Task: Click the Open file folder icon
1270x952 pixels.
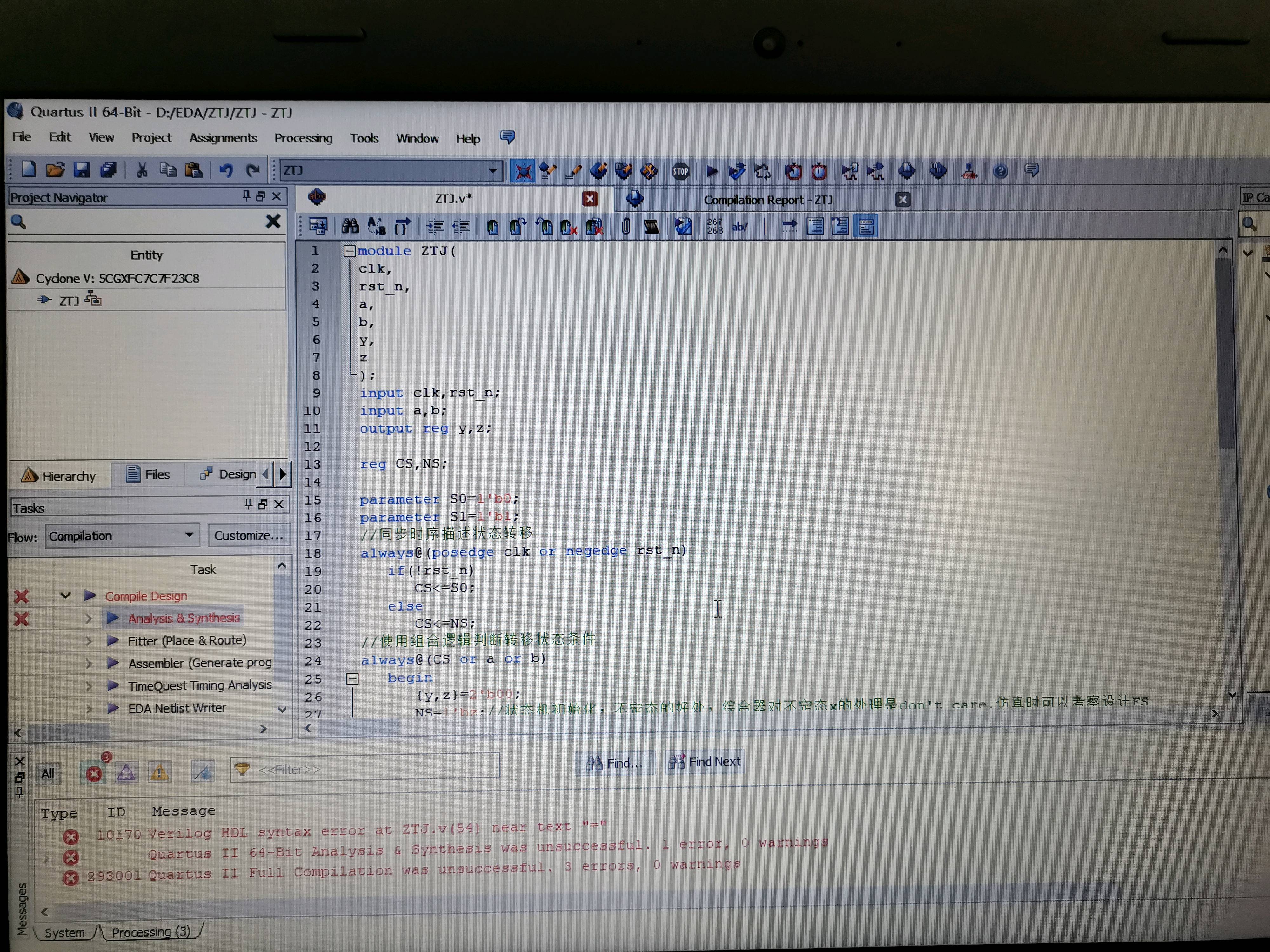Action: tap(55, 169)
